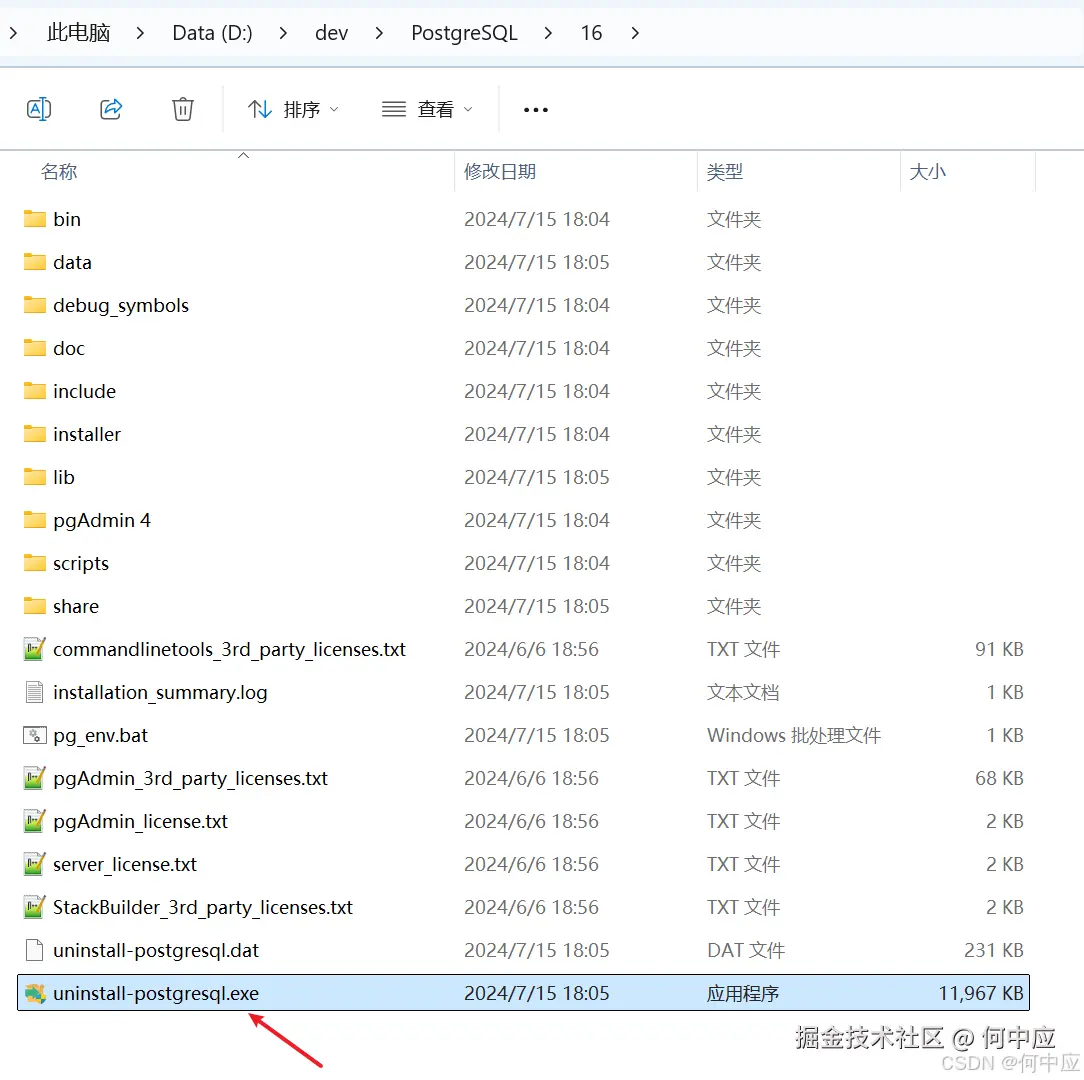Select the include folder icon
Screen dimensions: 1084x1080
tap(35, 391)
